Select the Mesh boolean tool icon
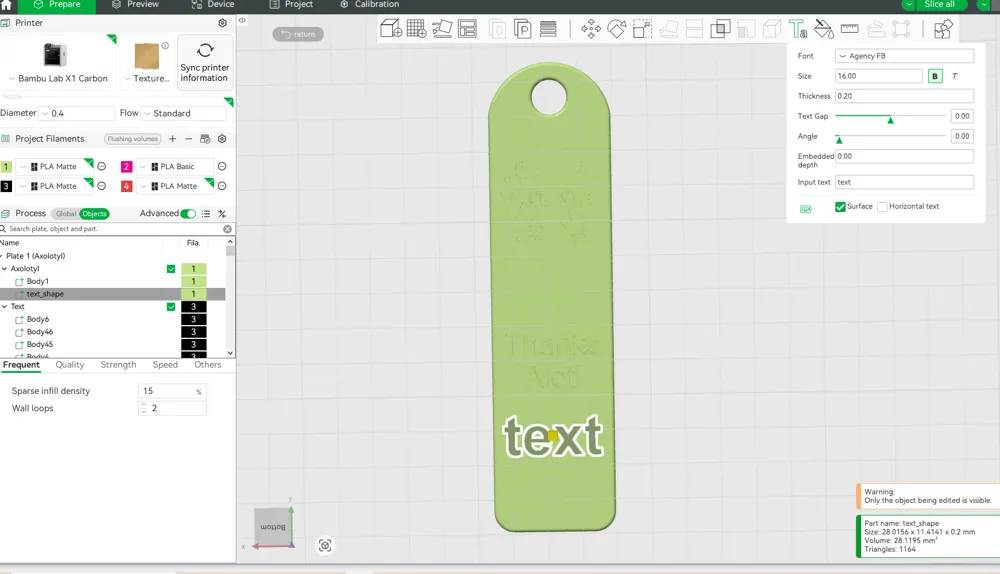This screenshot has width=1000, height=574. 720,29
